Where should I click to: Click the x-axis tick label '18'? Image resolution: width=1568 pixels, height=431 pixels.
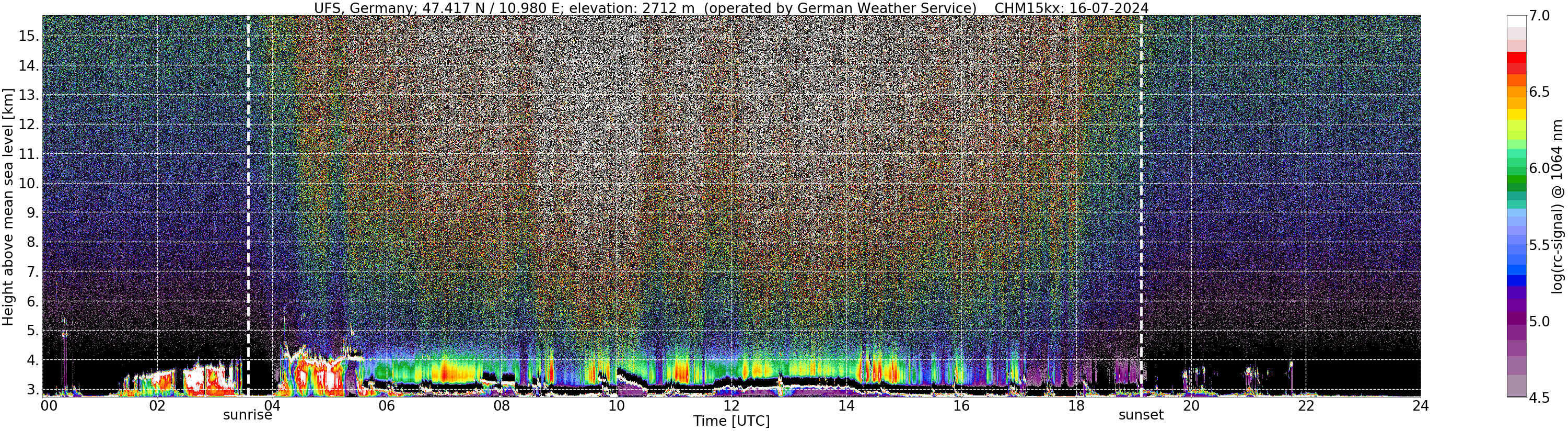tap(1076, 406)
